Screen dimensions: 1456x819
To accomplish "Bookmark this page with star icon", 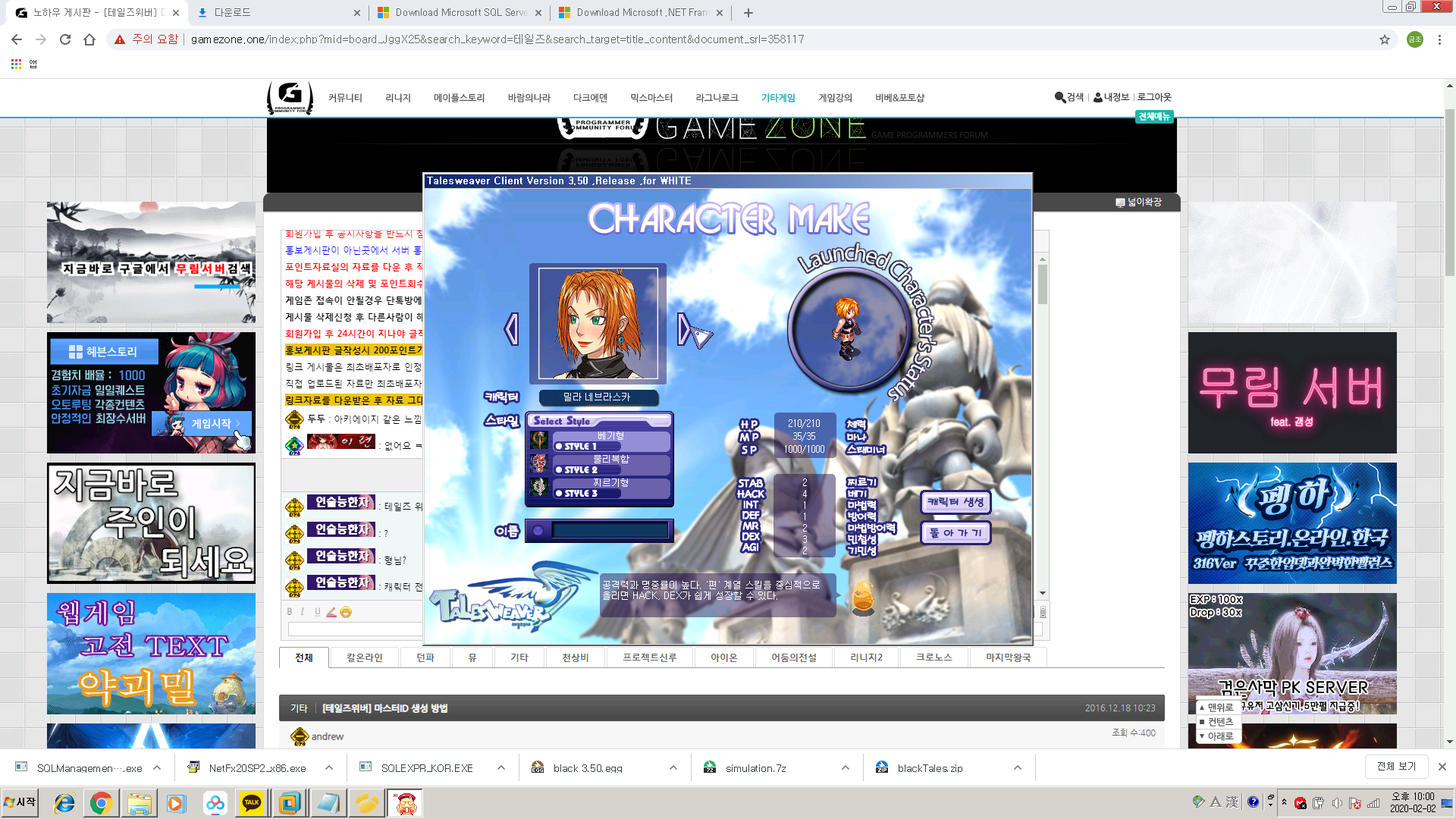I will tap(1385, 39).
